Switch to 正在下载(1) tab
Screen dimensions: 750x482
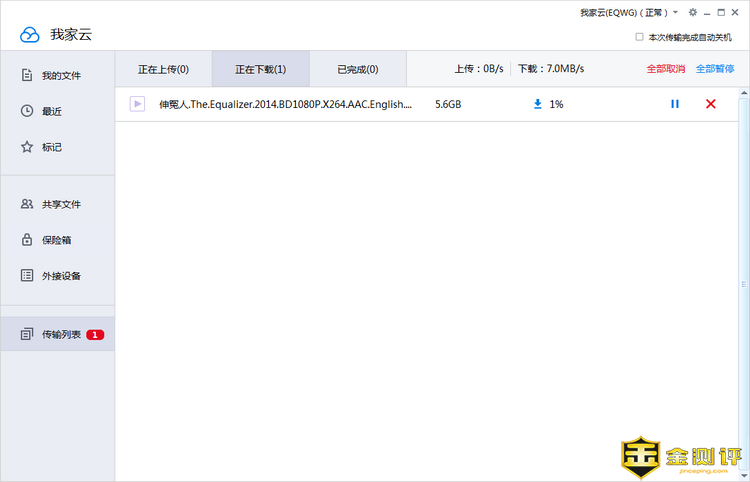click(x=260, y=70)
